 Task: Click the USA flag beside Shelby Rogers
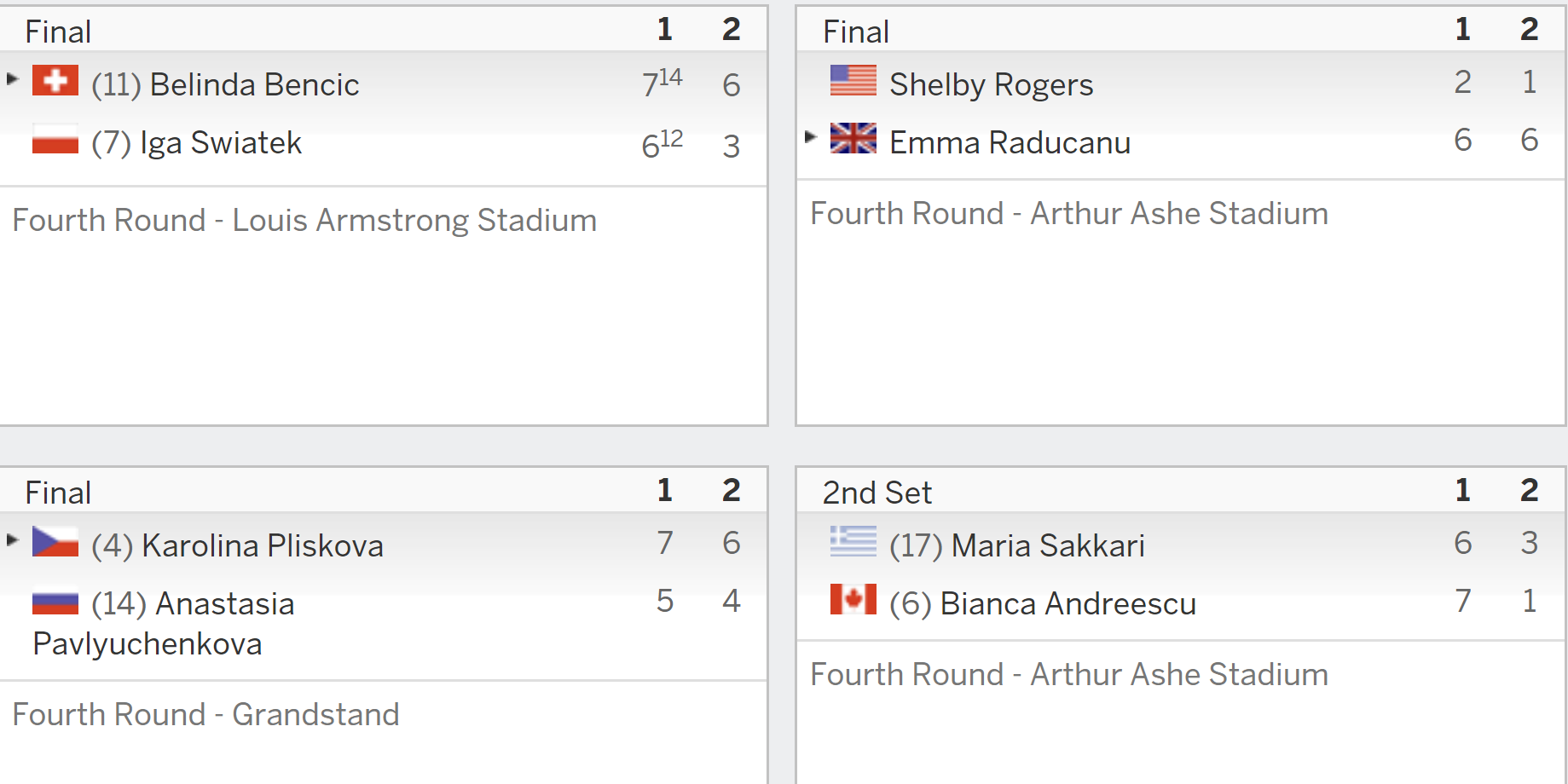click(853, 81)
